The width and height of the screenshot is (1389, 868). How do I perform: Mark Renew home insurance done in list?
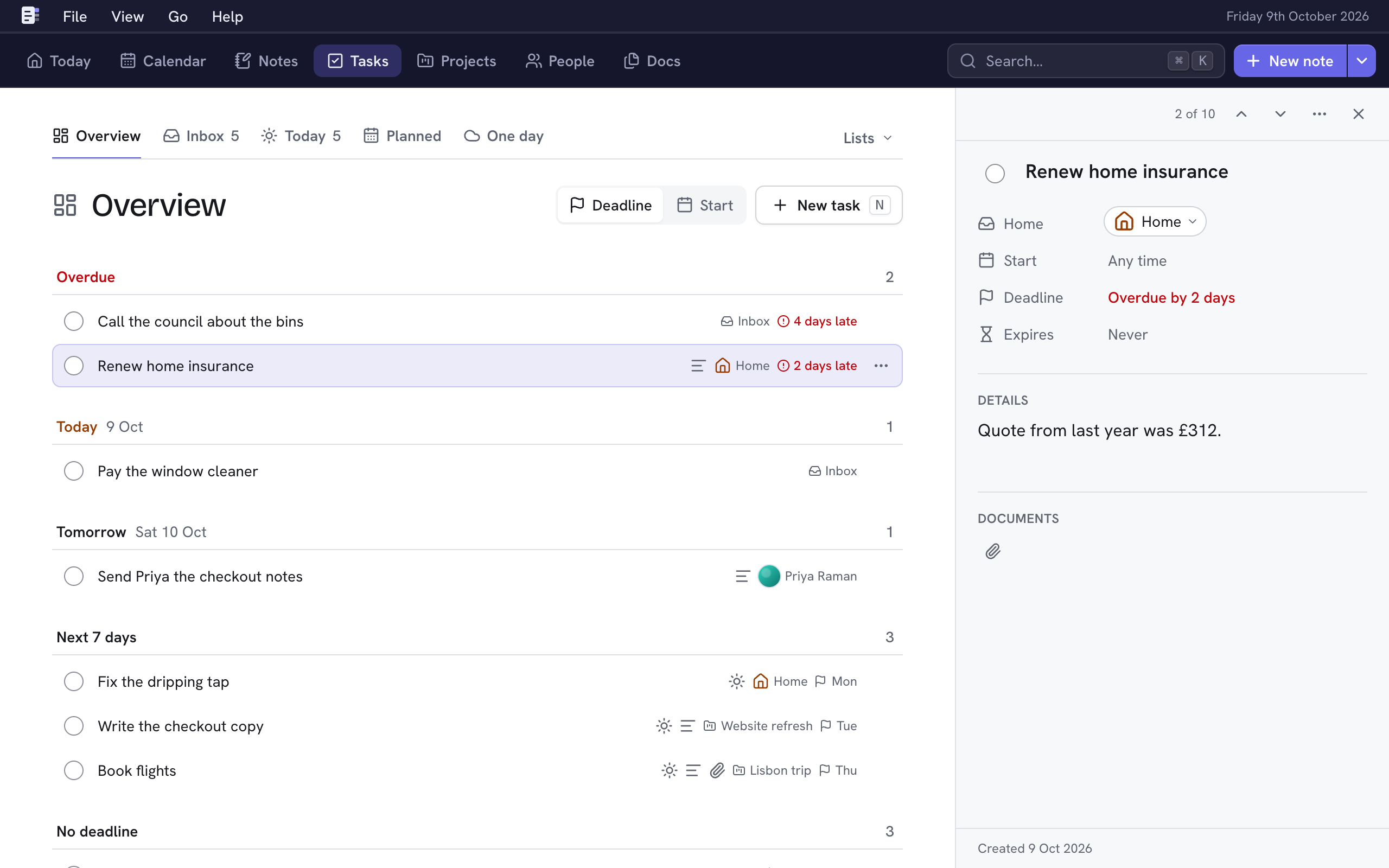click(x=73, y=366)
